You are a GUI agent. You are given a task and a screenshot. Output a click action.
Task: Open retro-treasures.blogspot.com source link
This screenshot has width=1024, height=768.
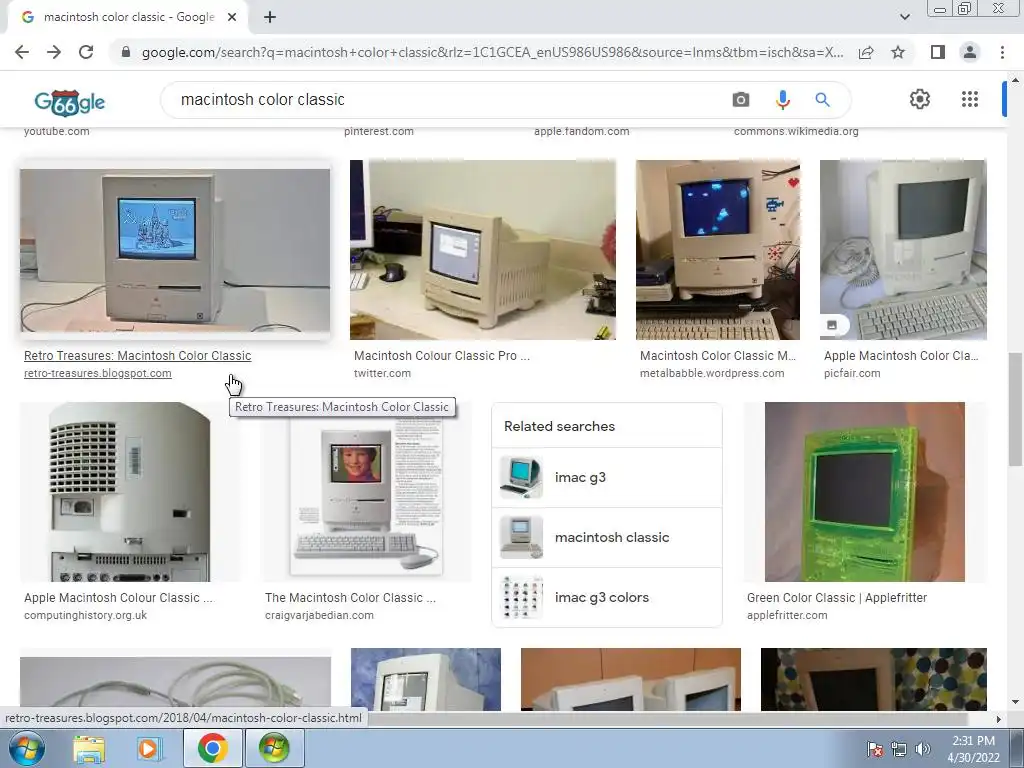pyautogui.click(x=97, y=373)
